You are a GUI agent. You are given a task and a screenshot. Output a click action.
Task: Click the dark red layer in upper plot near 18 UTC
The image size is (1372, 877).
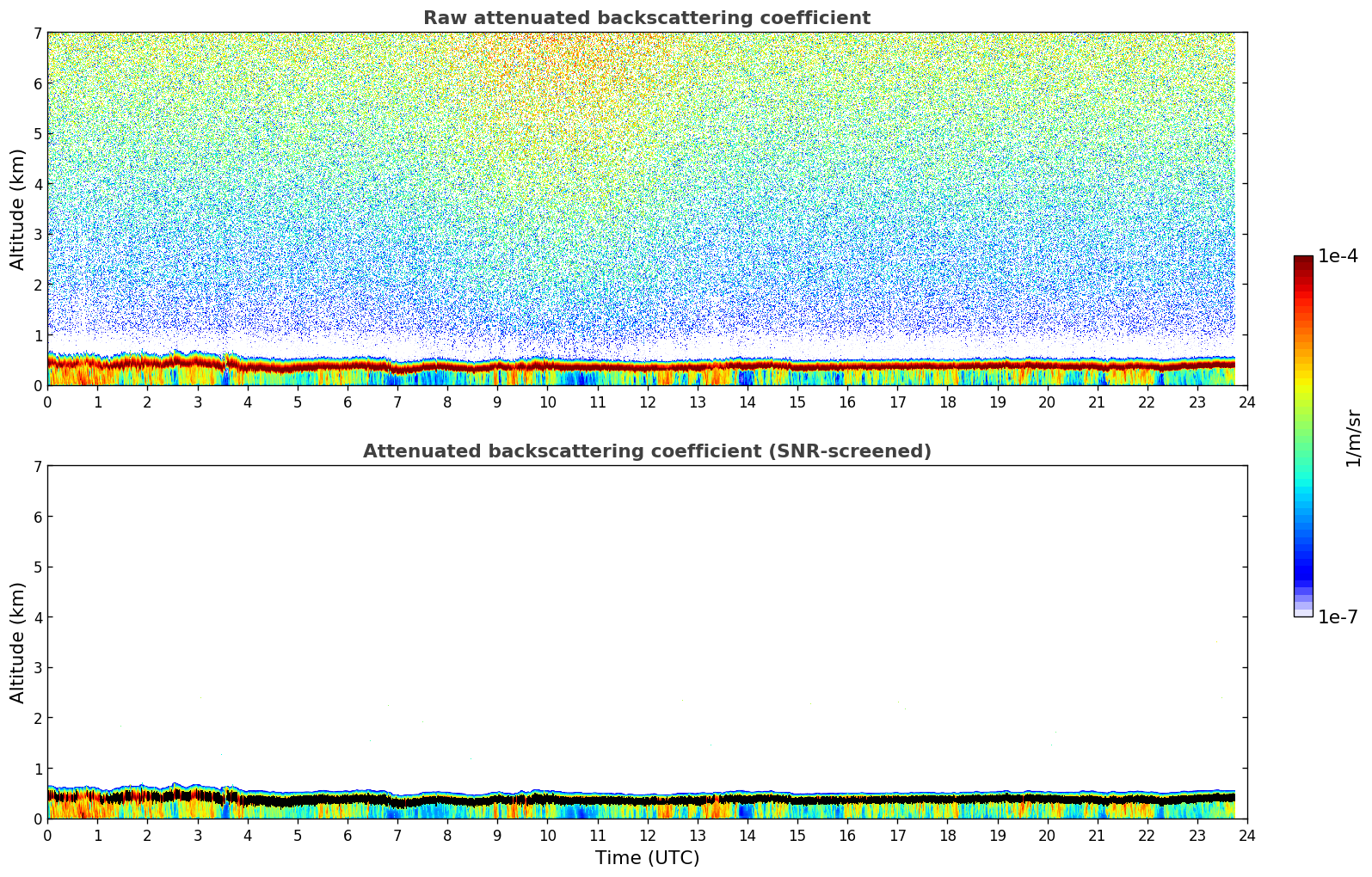pyautogui.click(x=947, y=365)
